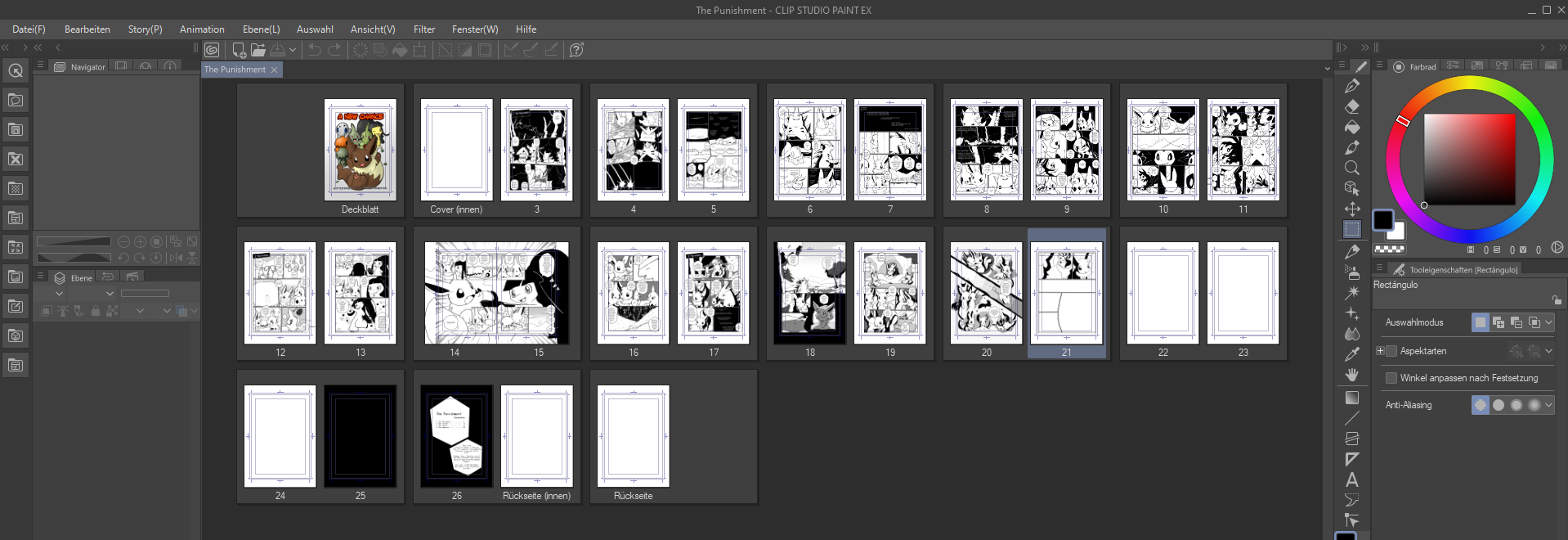The height and width of the screenshot is (540, 1568).
Task: Select page 14-15 spread thumbnail
Action: click(x=496, y=293)
